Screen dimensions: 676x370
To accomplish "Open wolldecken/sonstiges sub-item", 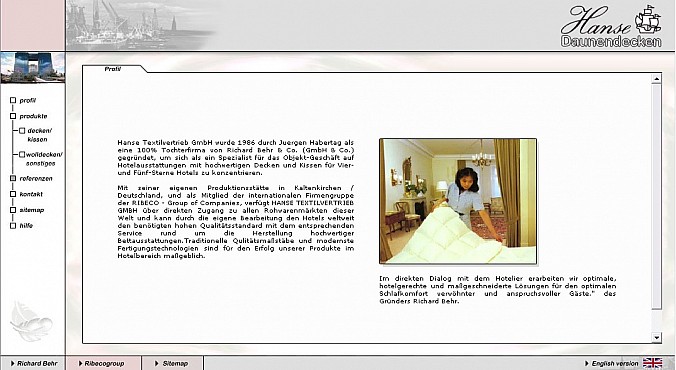I will (44, 159).
